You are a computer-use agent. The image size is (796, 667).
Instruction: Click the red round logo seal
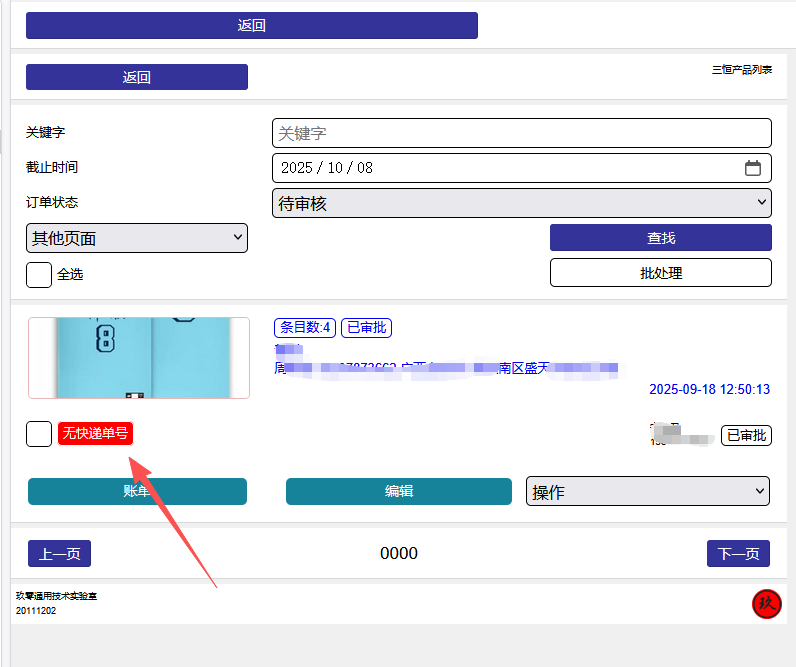pyautogui.click(x=766, y=604)
